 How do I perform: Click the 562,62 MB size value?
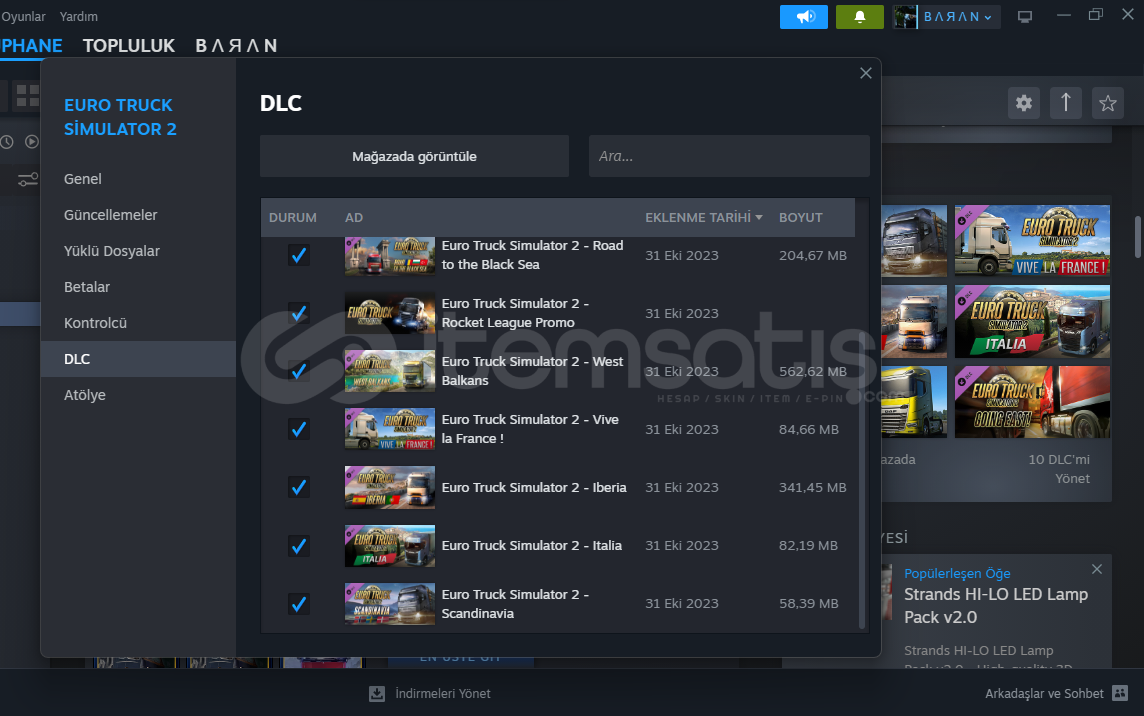813,372
